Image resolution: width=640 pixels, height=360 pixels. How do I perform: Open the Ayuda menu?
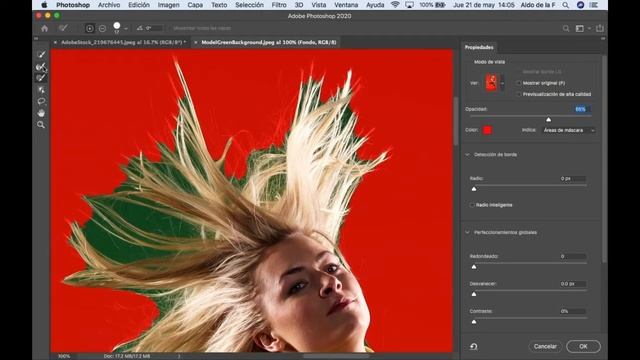tap(375, 5)
